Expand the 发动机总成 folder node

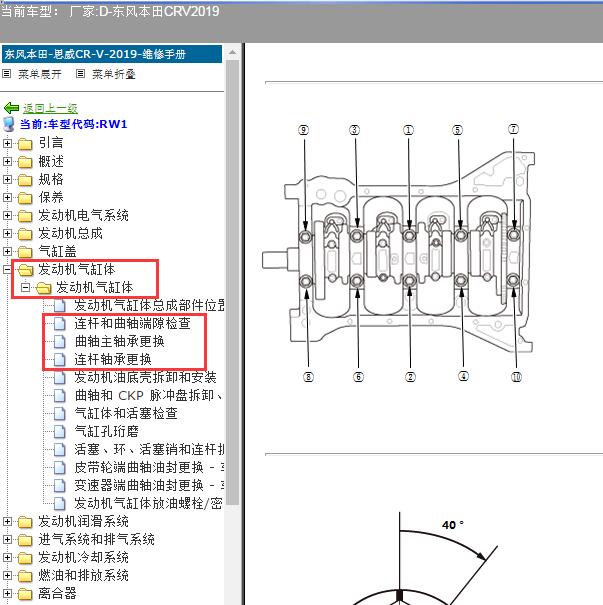coord(7,233)
